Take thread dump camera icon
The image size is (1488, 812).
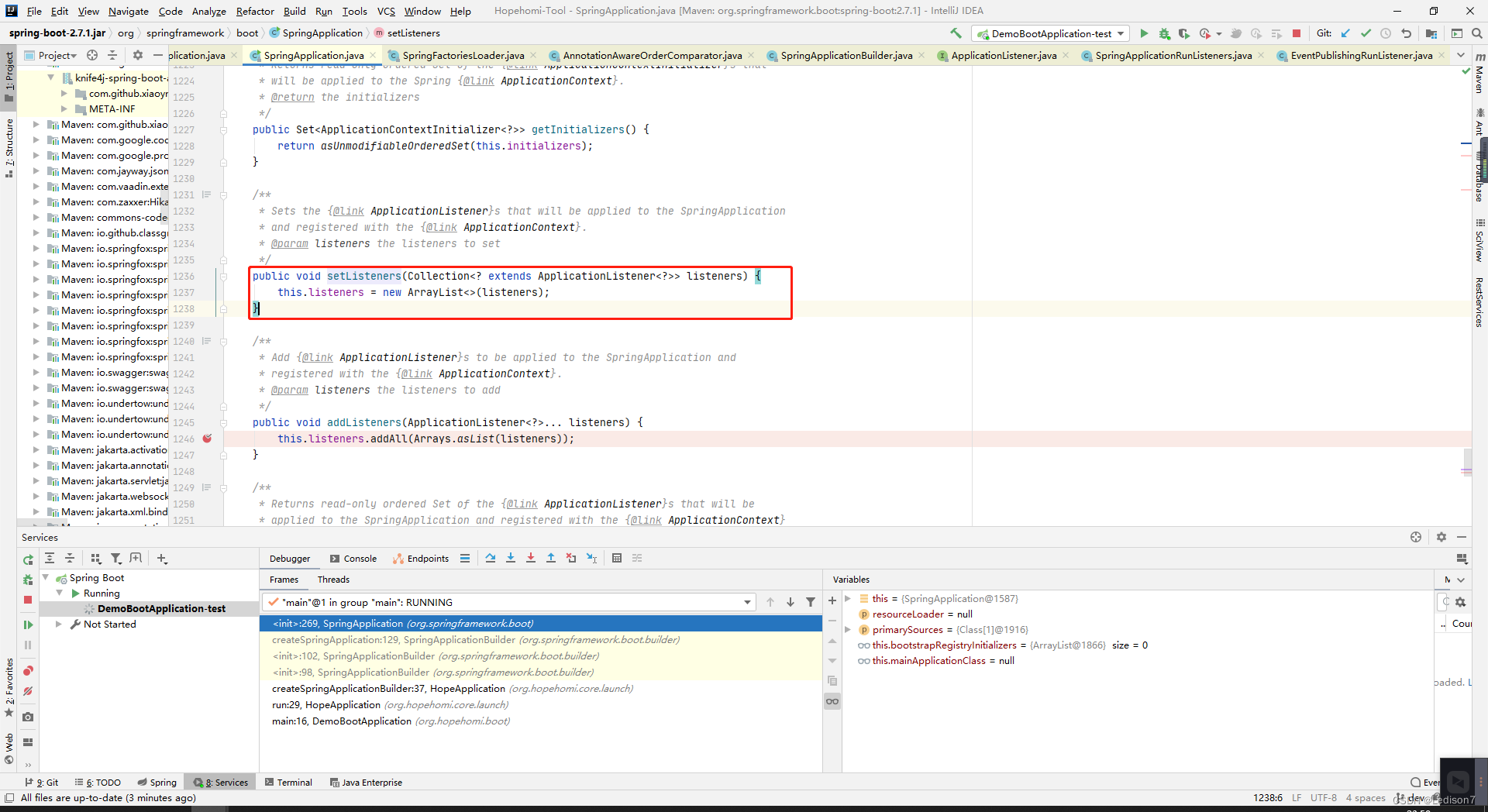[x=28, y=717]
